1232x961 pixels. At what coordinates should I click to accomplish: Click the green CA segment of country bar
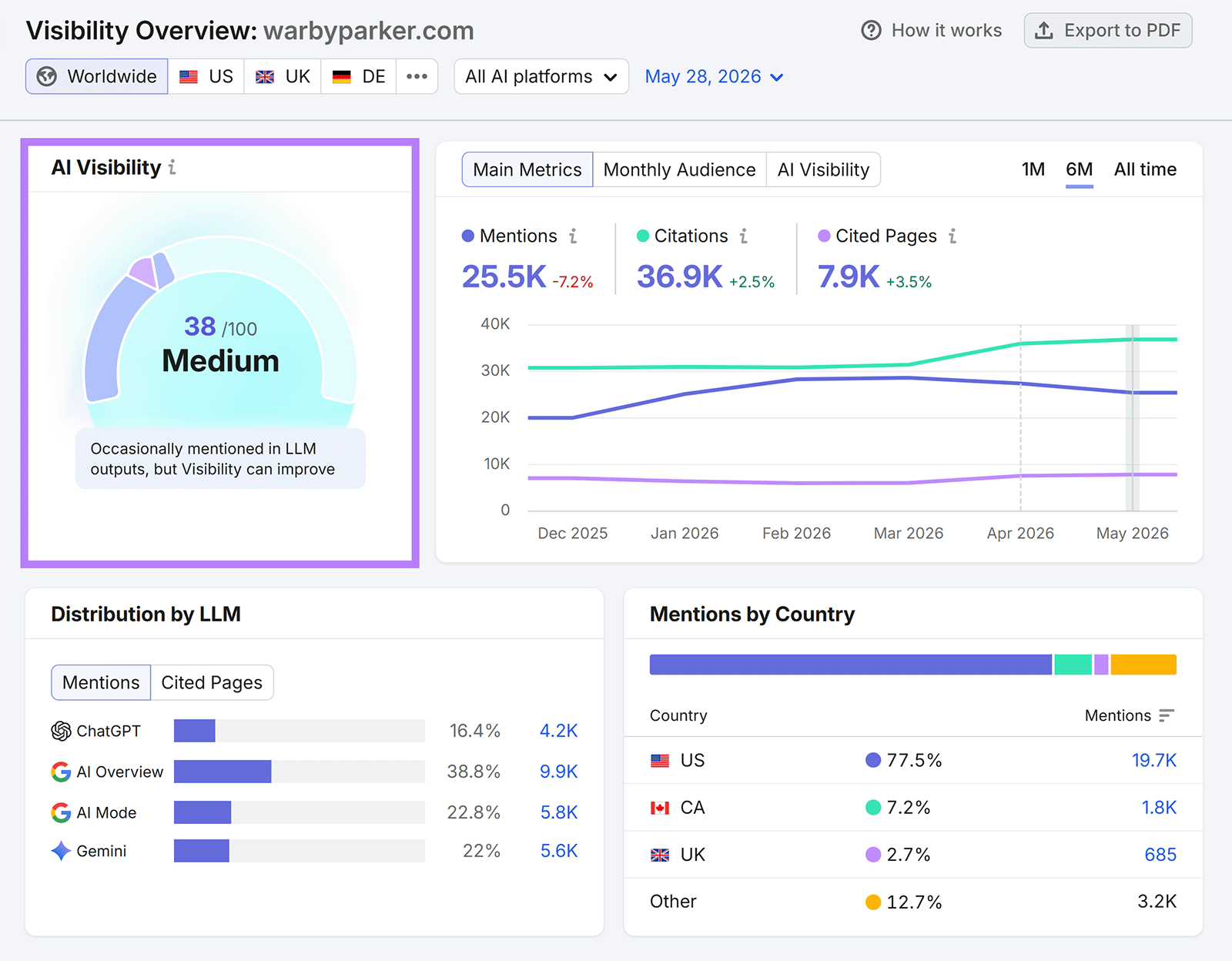click(x=1073, y=665)
